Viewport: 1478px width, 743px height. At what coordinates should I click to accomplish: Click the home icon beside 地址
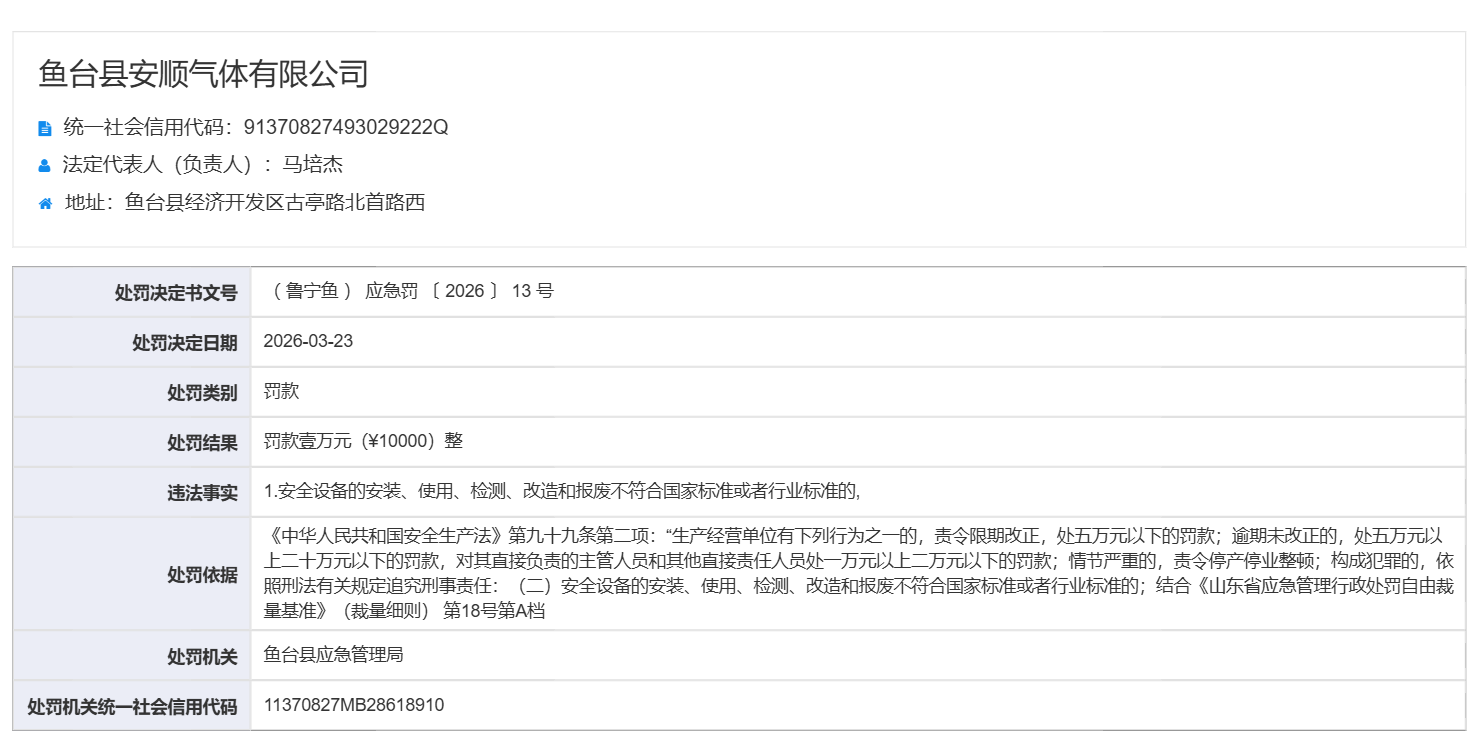pos(45,204)
